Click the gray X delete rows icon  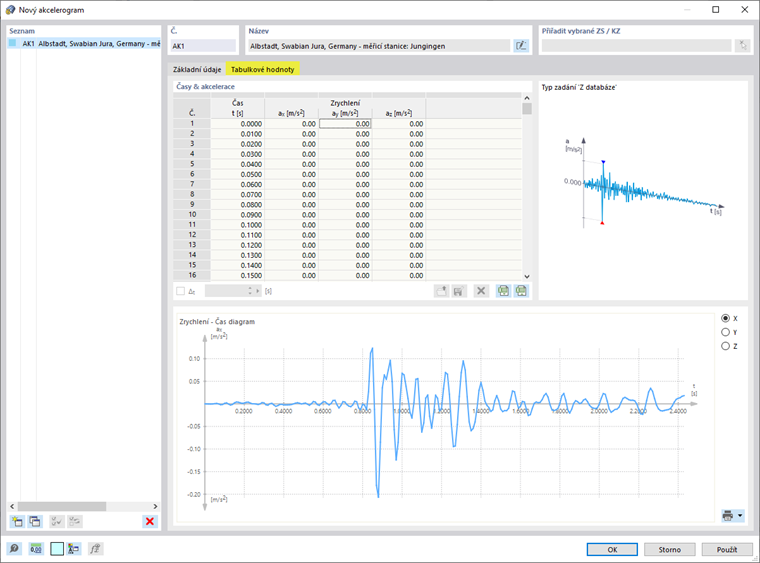pyautogui.click(x=481, y=291)
